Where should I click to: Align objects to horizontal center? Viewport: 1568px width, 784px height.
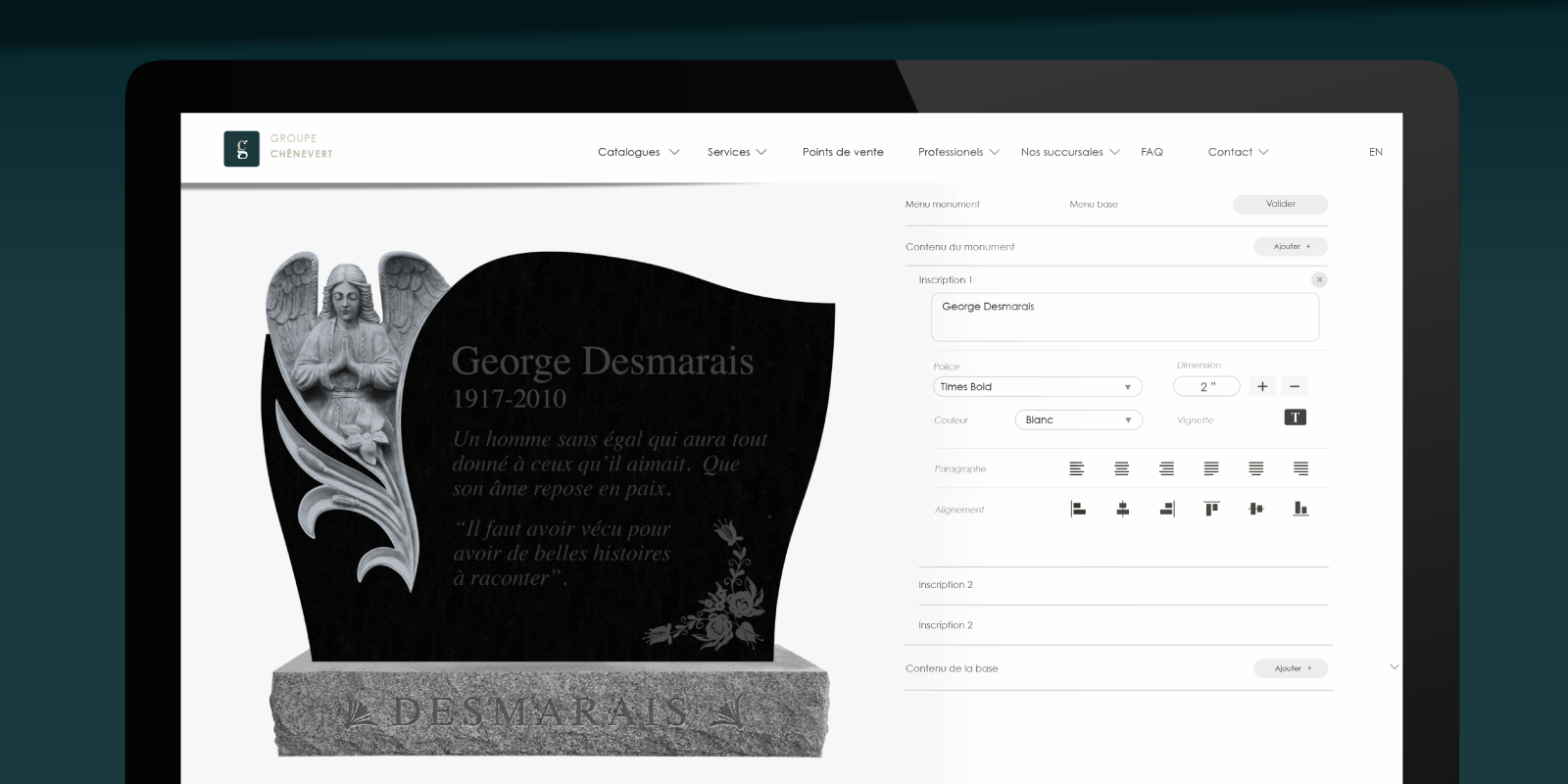[1122, 509]
